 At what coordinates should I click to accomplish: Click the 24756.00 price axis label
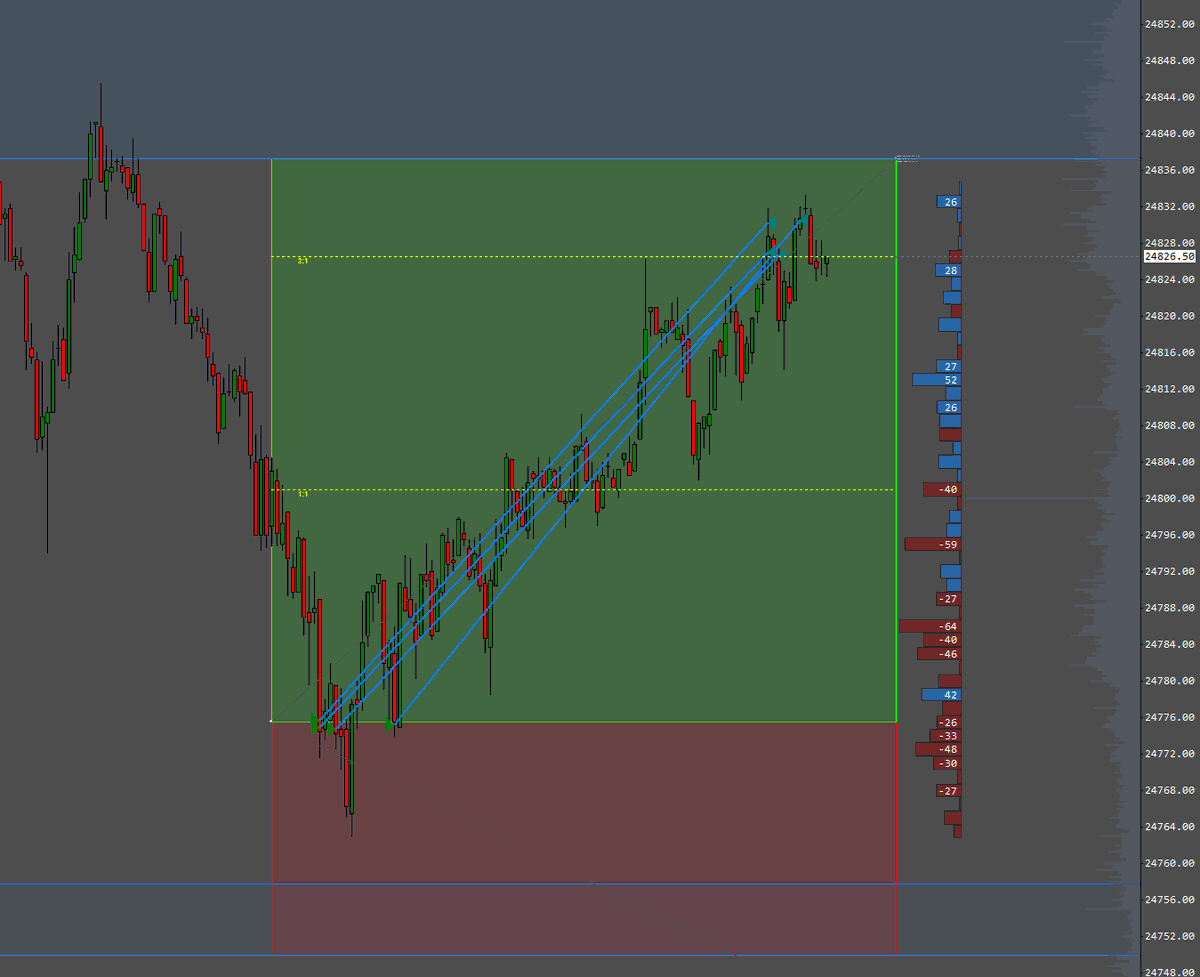click(x=1171, y=900)
